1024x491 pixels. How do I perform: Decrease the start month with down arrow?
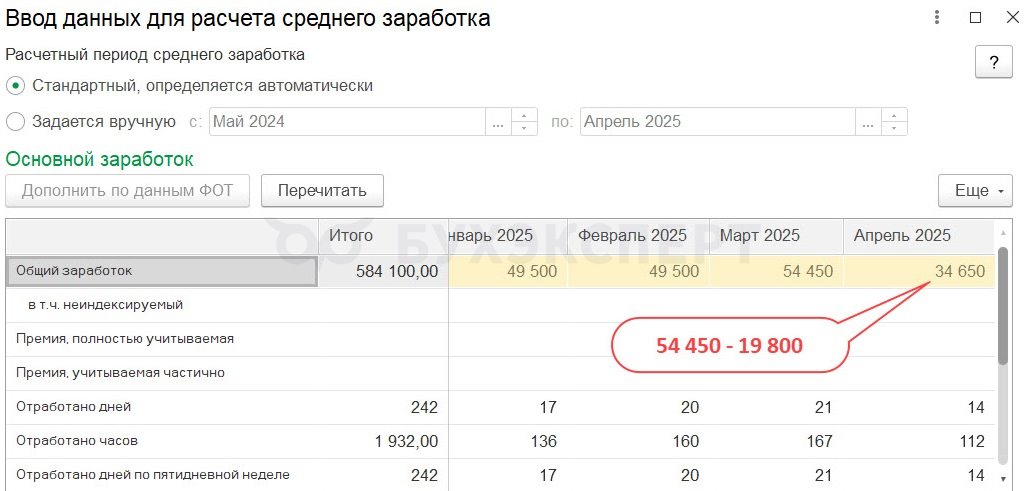click(x=524, y=129)
